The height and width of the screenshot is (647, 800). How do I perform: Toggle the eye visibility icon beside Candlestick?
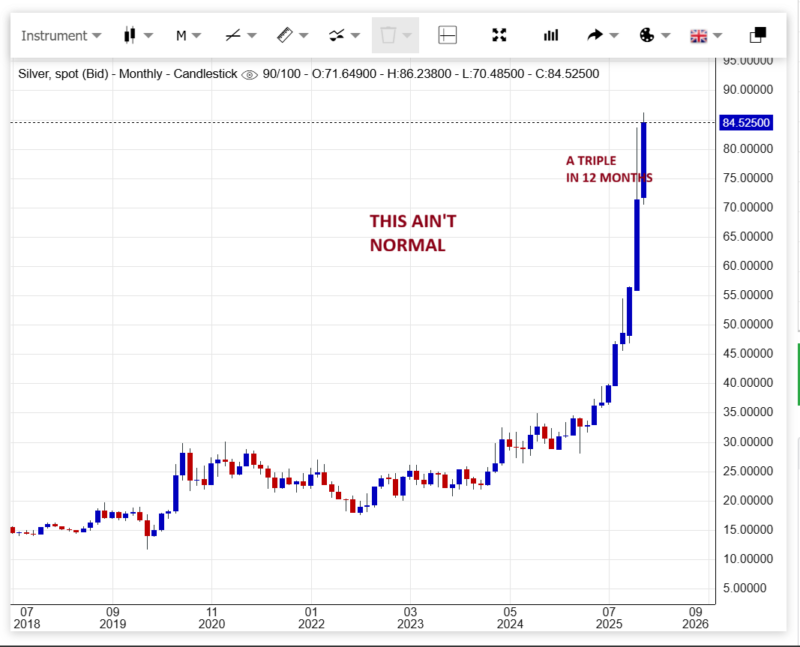250,74
